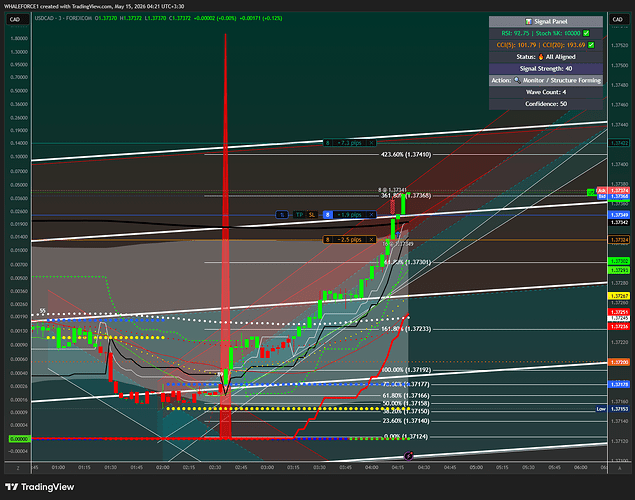
Task: Cancel the +7.3 pips take-profit order
Action: (371, 143)
